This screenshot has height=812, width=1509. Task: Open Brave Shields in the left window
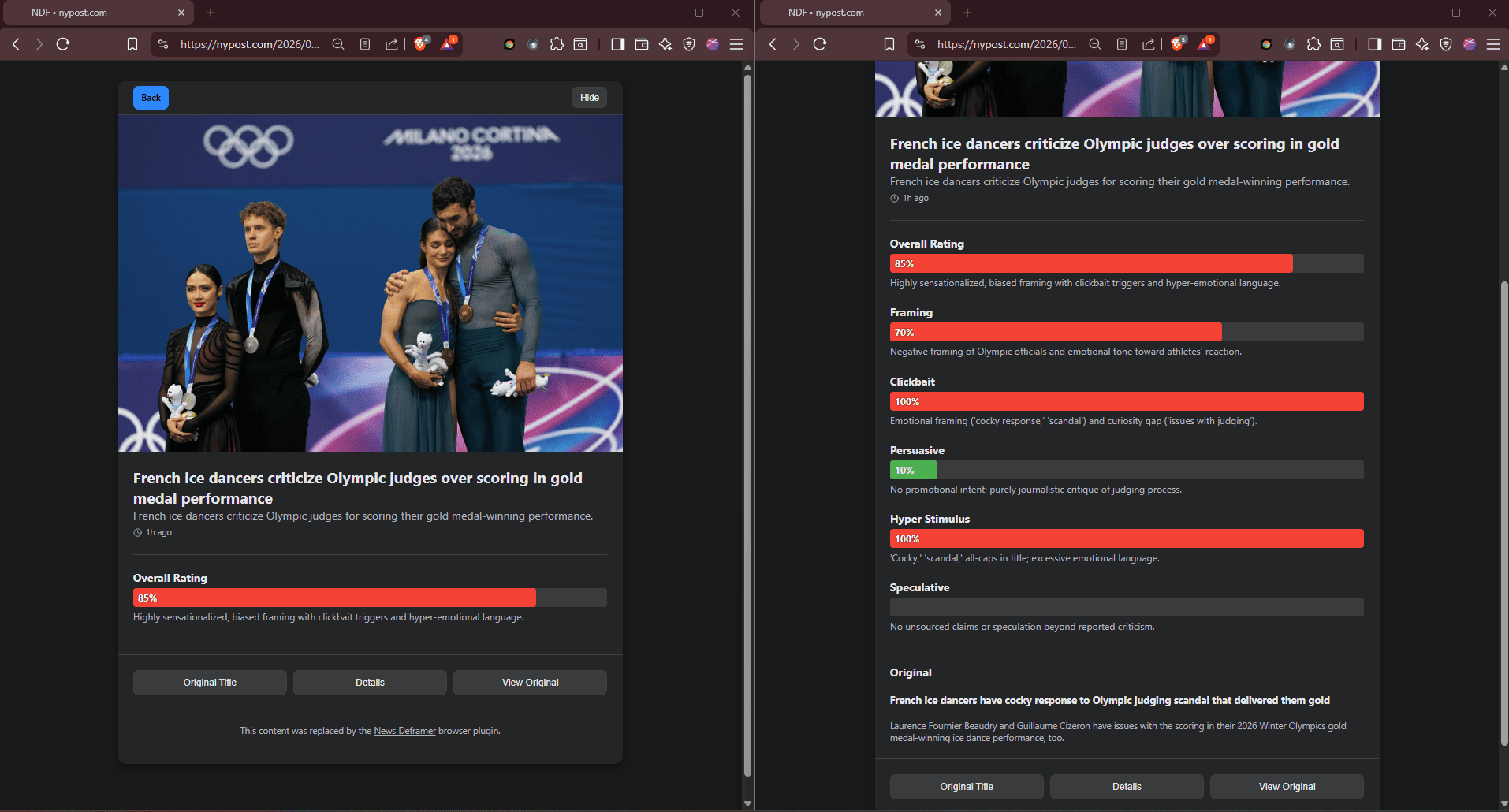pos(421,44)
